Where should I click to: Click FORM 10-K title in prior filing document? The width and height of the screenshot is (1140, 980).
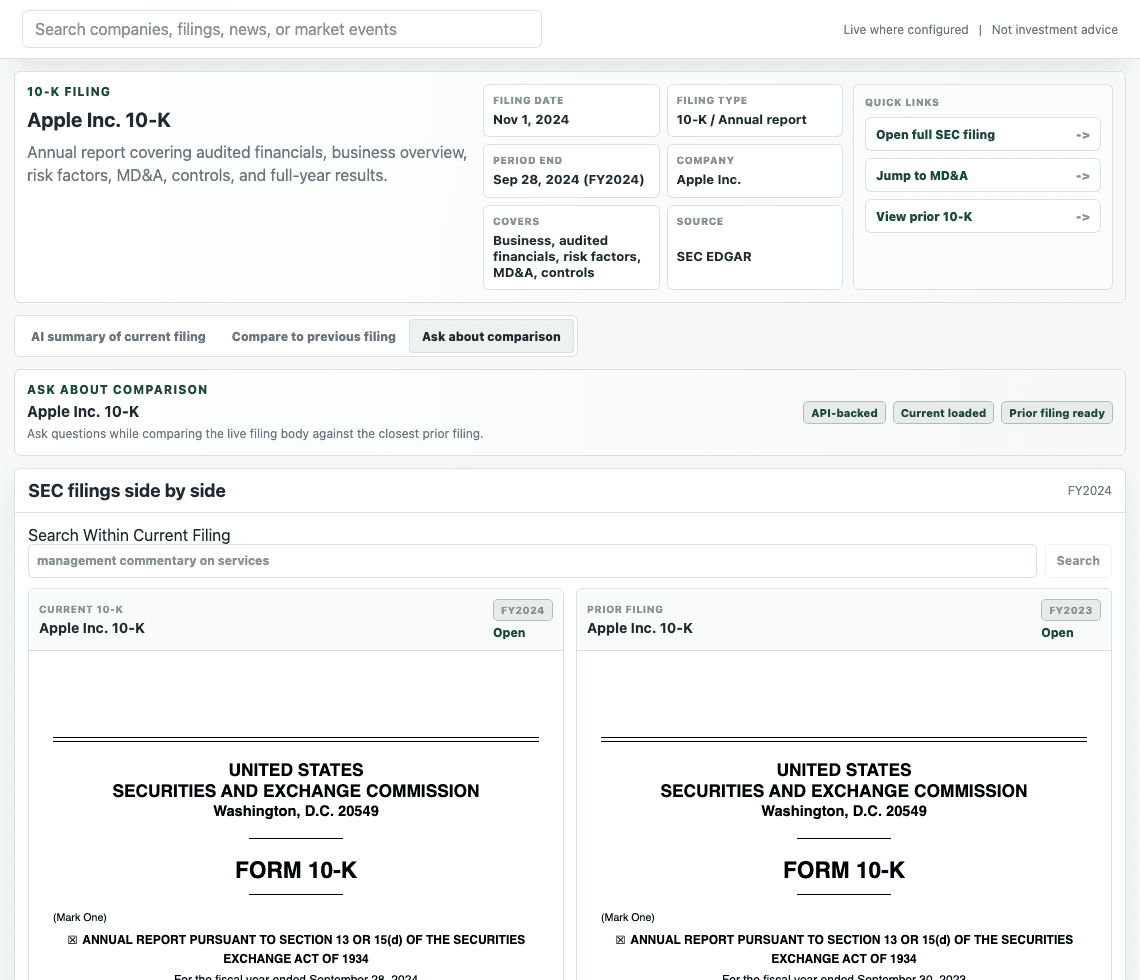(843, 870)
